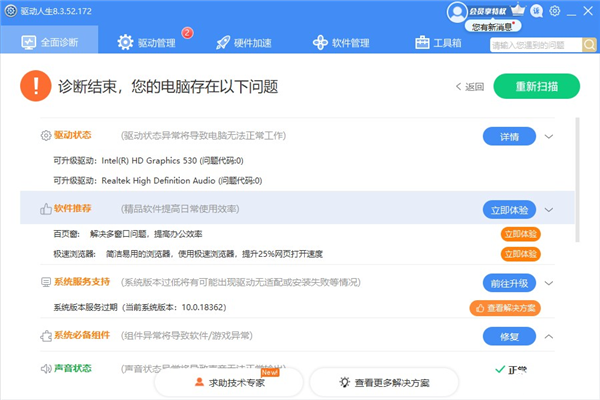Click the 声音状态 speaker icon
The width and height of the screenshot is (600, 400).
[46, 369]
